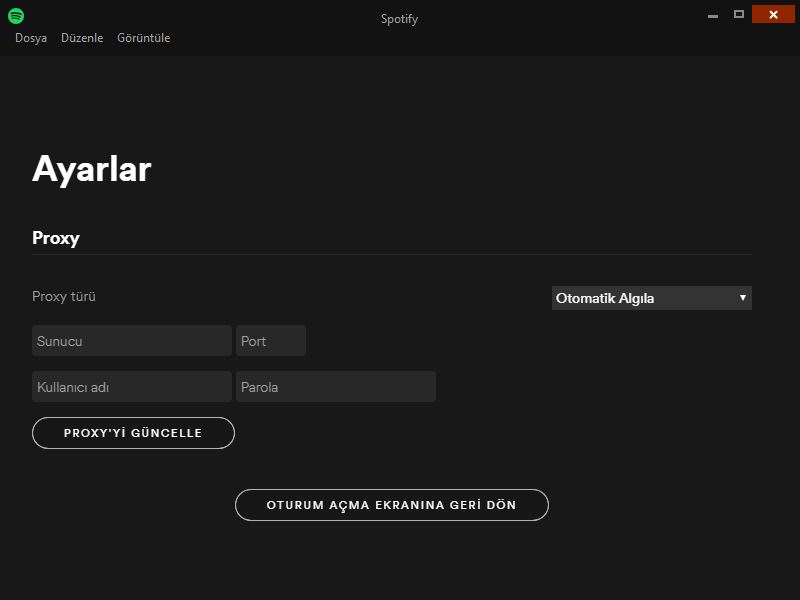Screen dimensions: 800x600
Task: Minimize the Spotify window
Action: pyautogui.click(x=713, y=15)
